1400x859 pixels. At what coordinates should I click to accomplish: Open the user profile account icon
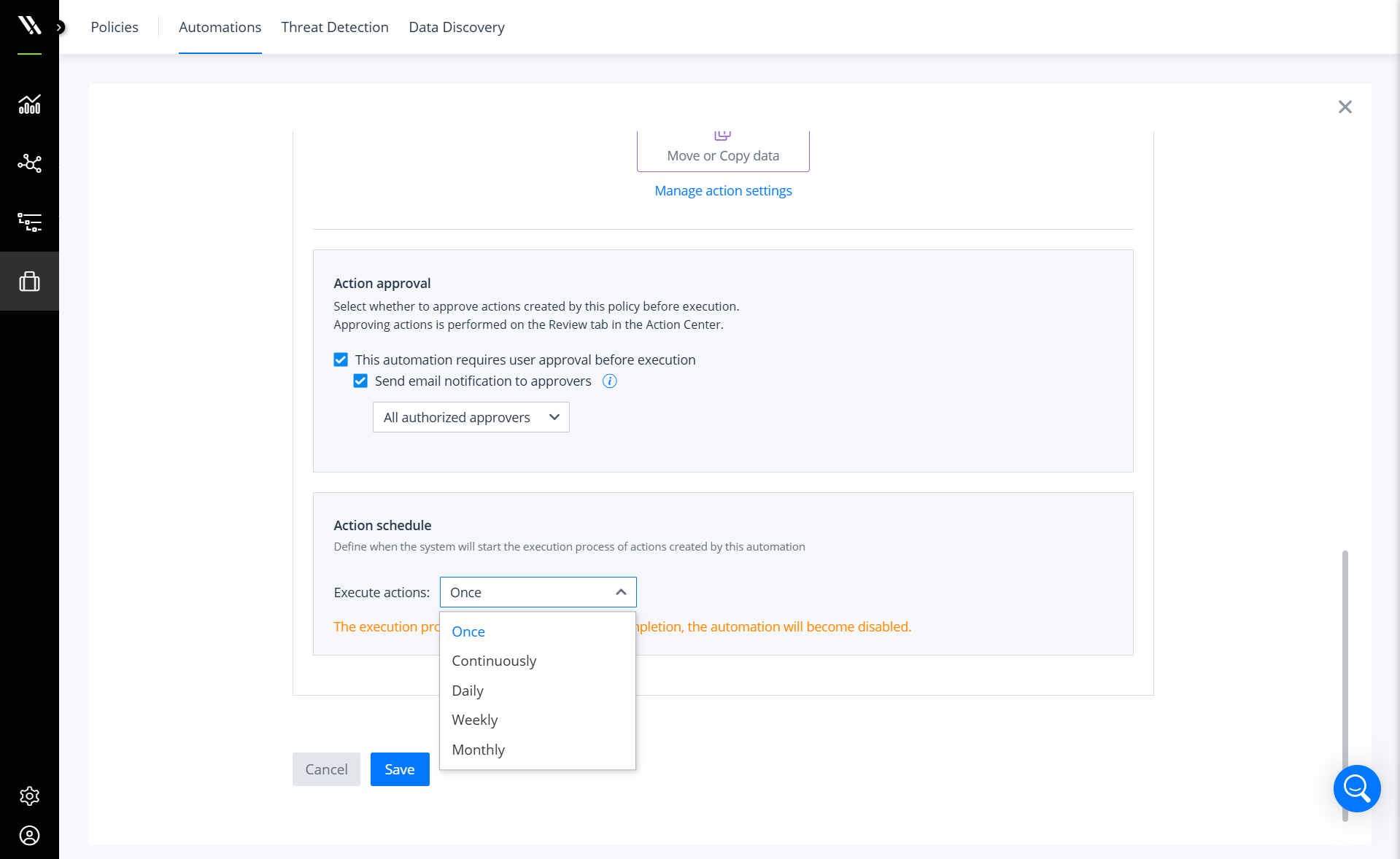[29, 836]
